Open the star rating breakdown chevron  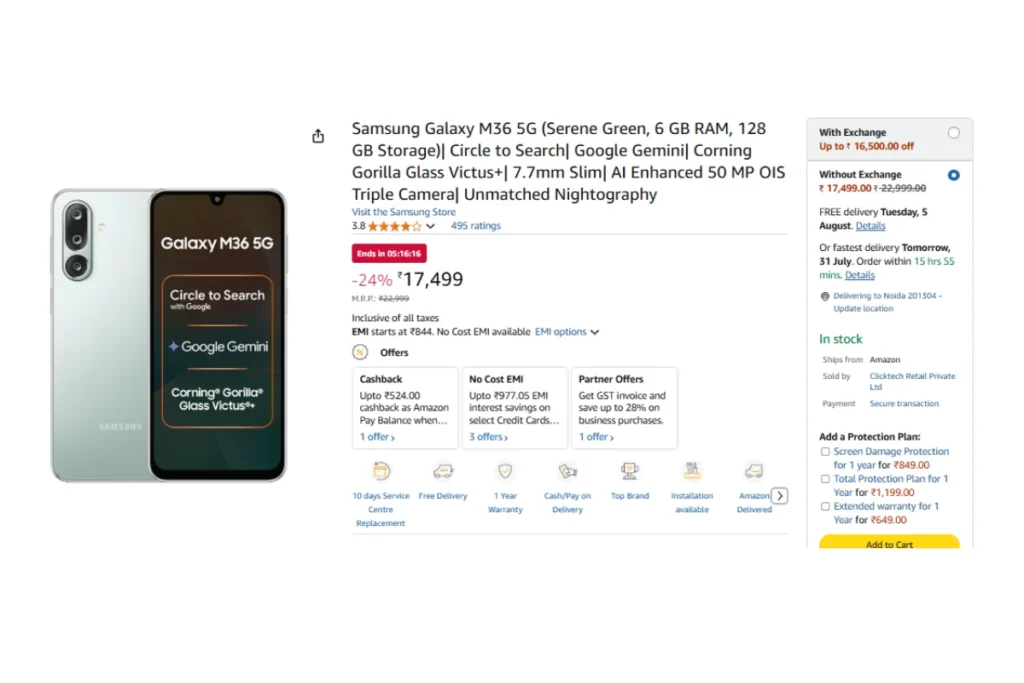[x=431, y=226]
